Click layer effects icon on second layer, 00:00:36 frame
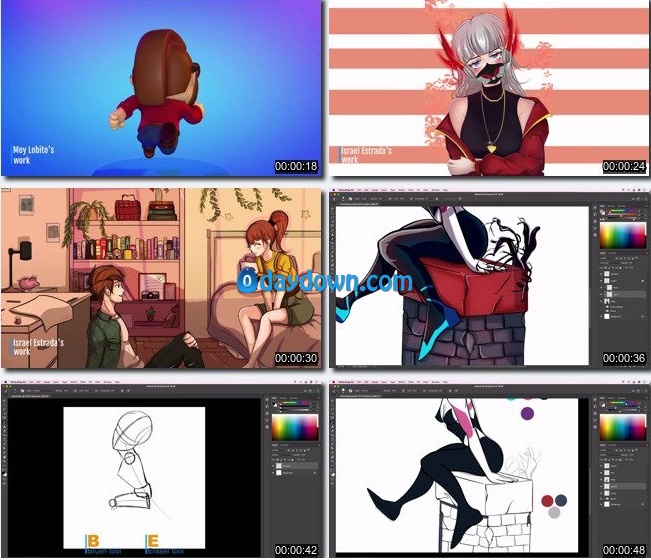Screen dimensions: 651x560 point(643,281)
